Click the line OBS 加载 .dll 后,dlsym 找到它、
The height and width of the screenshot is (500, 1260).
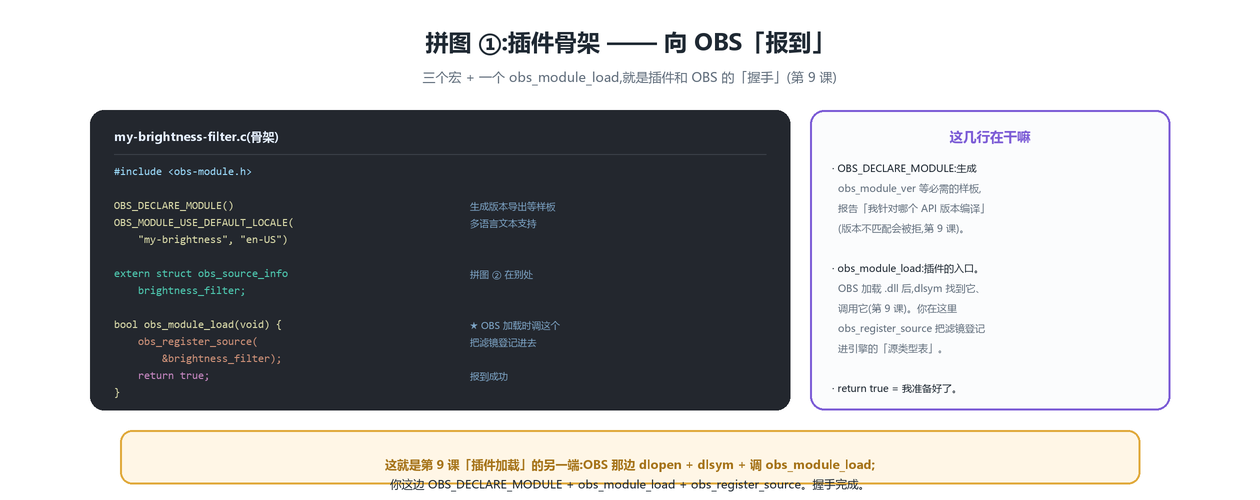(x=910, y=288)
